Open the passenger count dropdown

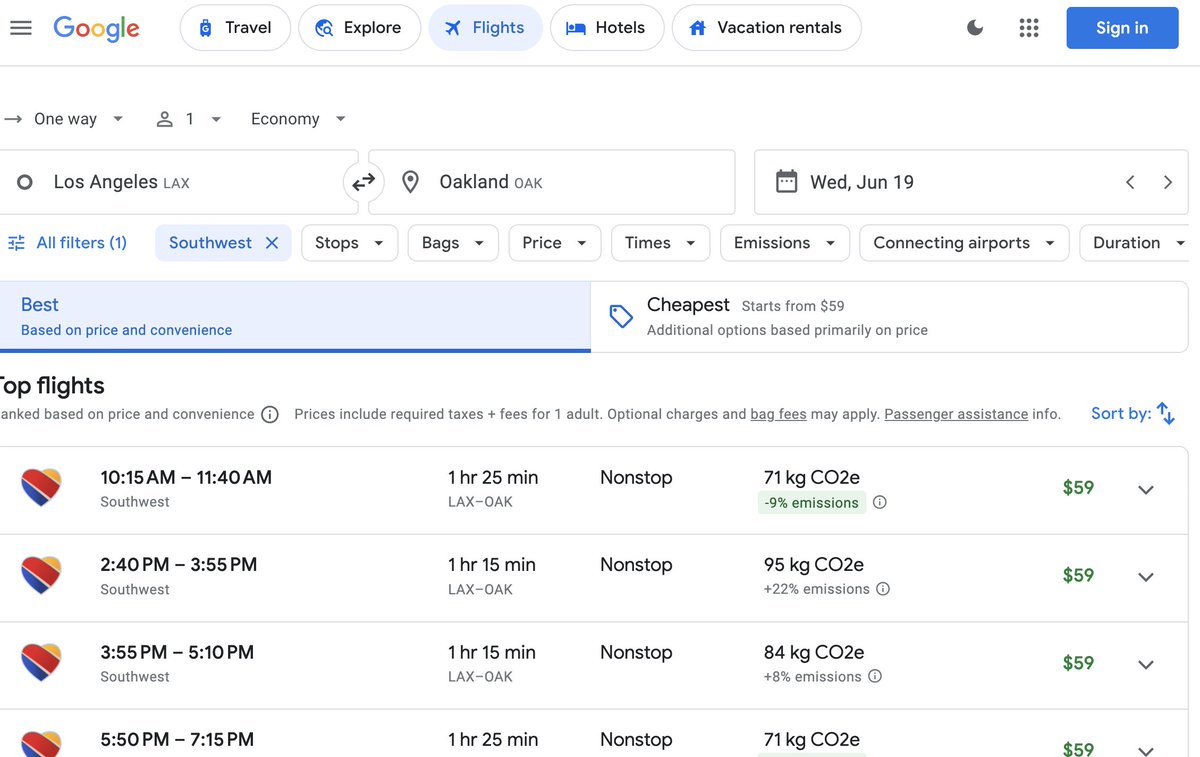189,119
